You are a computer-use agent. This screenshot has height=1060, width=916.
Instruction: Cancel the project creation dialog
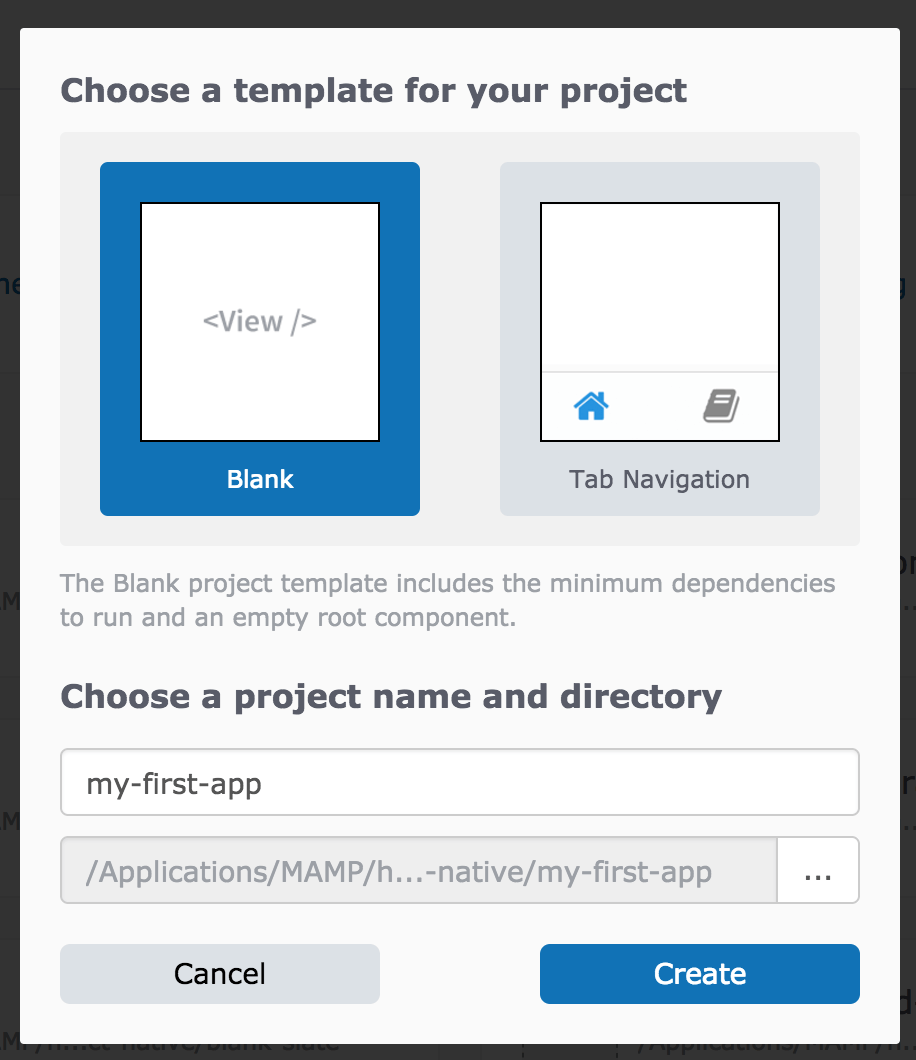(219, 973)
